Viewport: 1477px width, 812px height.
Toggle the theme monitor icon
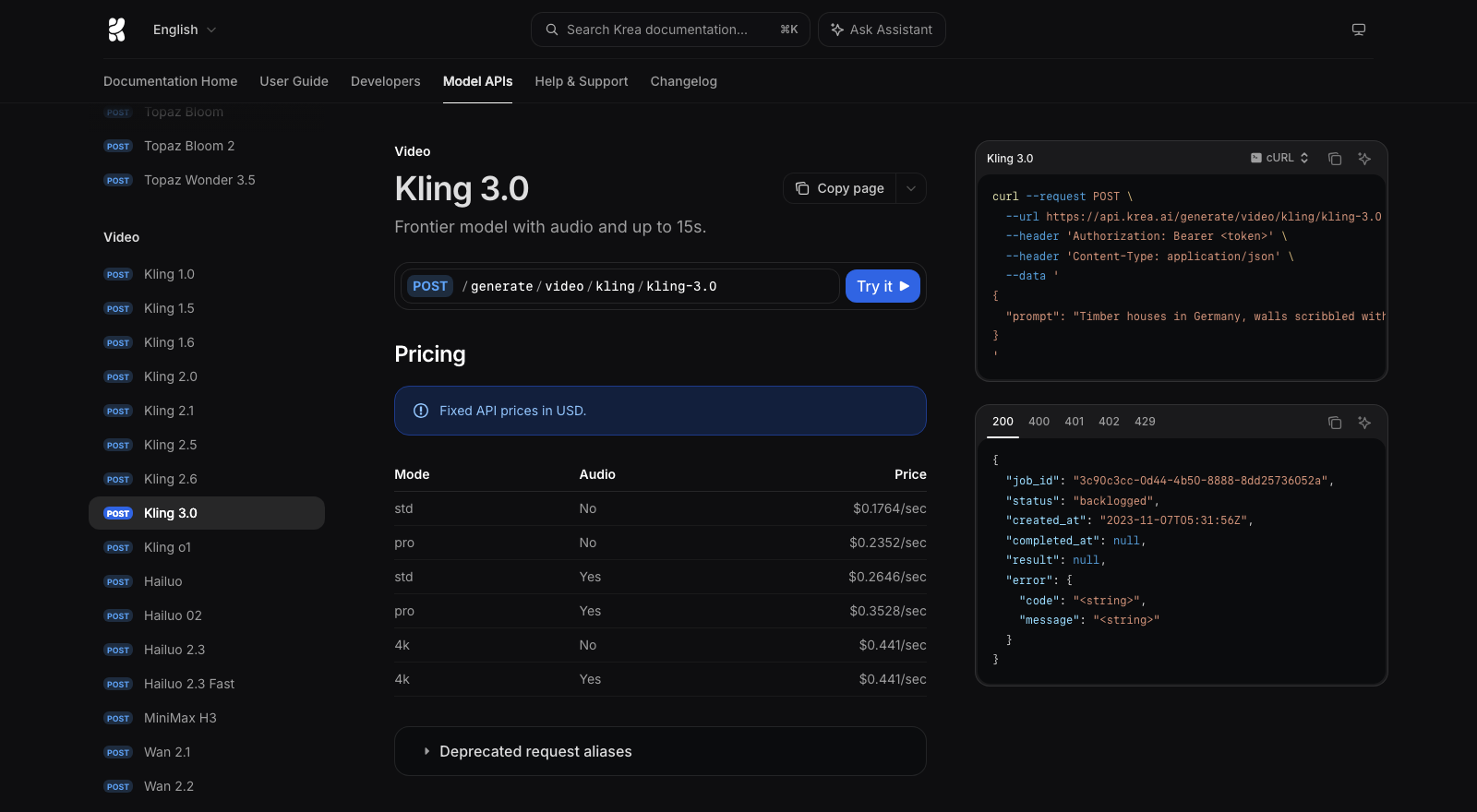point(1359,30)
